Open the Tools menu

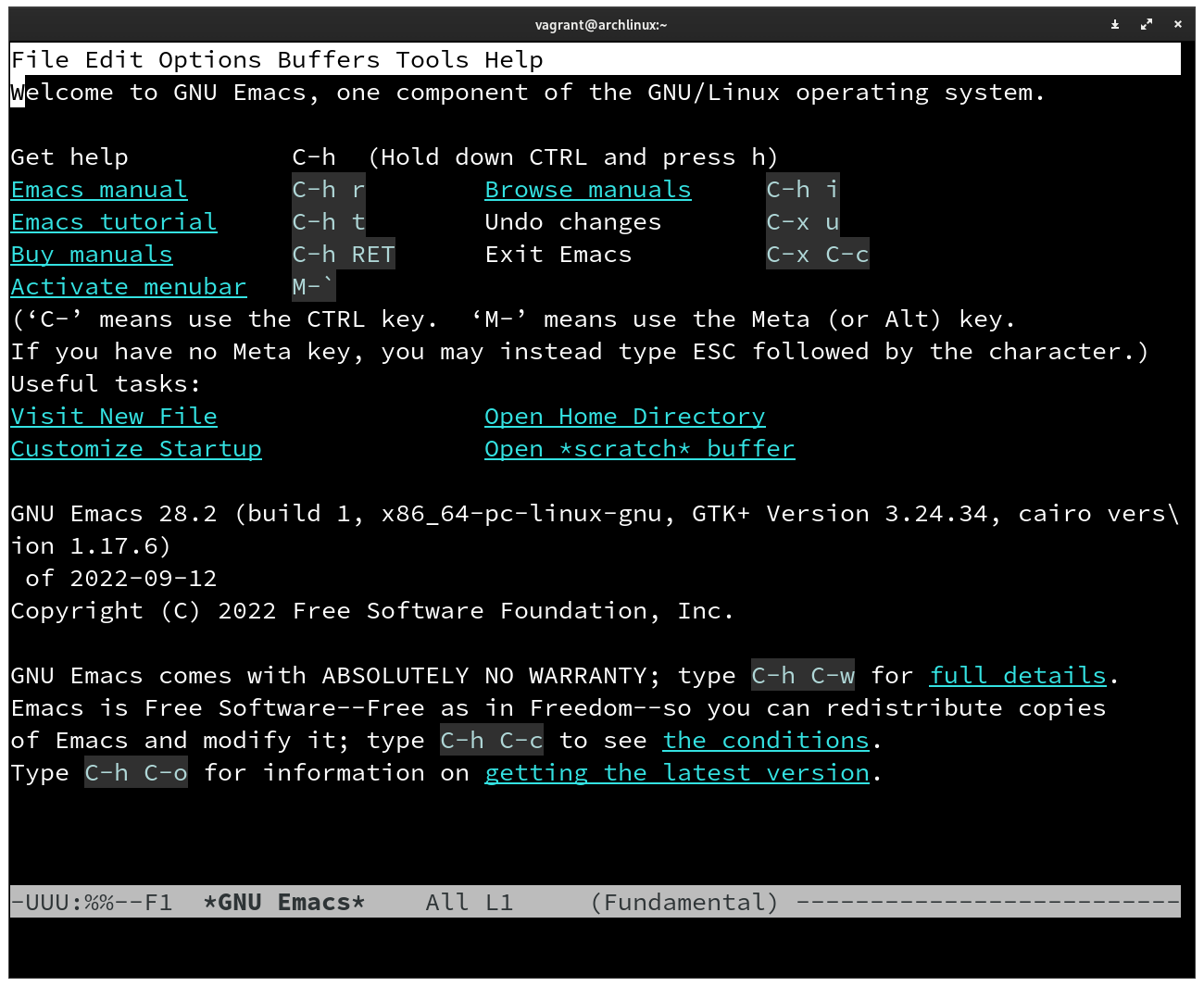[x=433, y=60]
